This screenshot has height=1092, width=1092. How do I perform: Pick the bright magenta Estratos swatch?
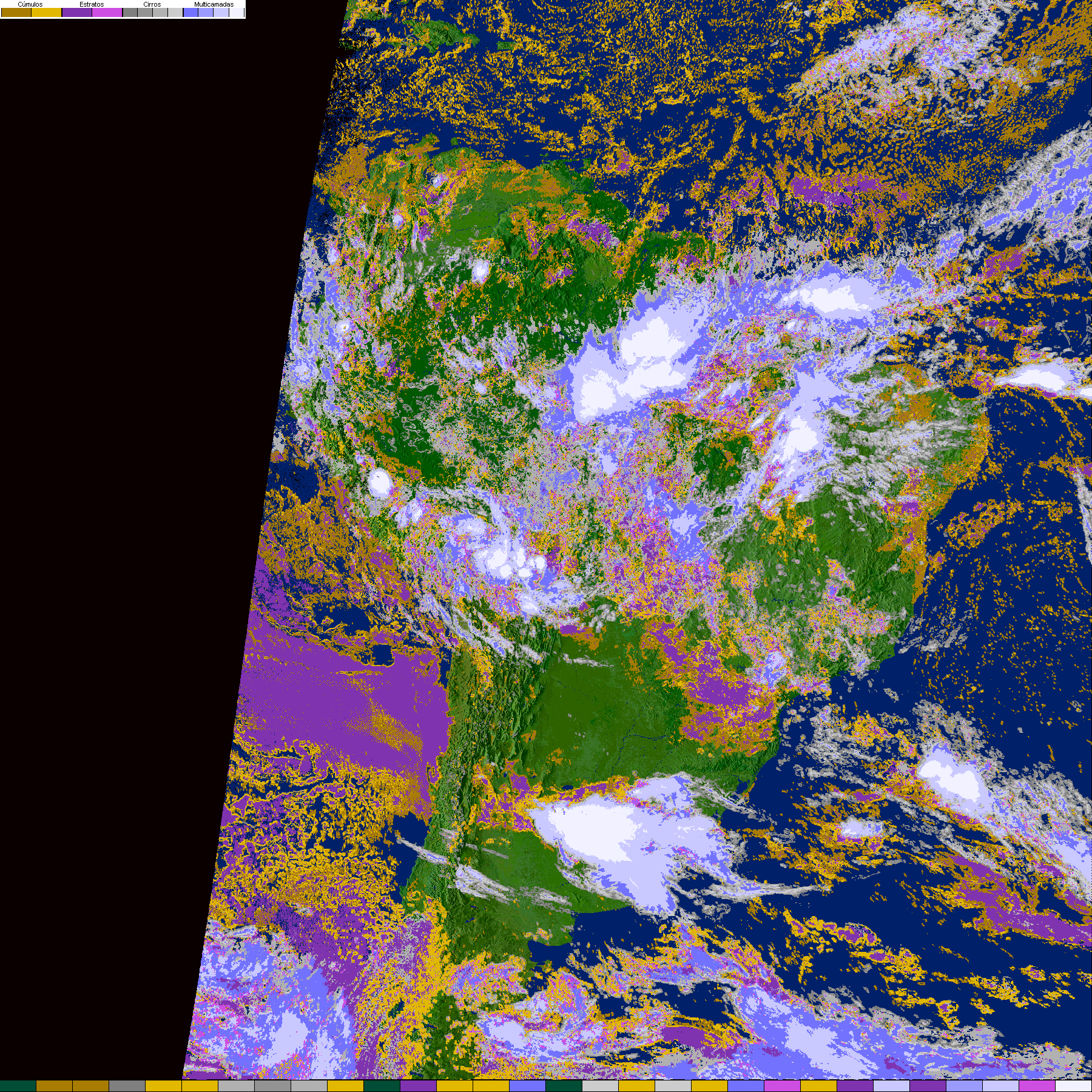coord(107,12)
